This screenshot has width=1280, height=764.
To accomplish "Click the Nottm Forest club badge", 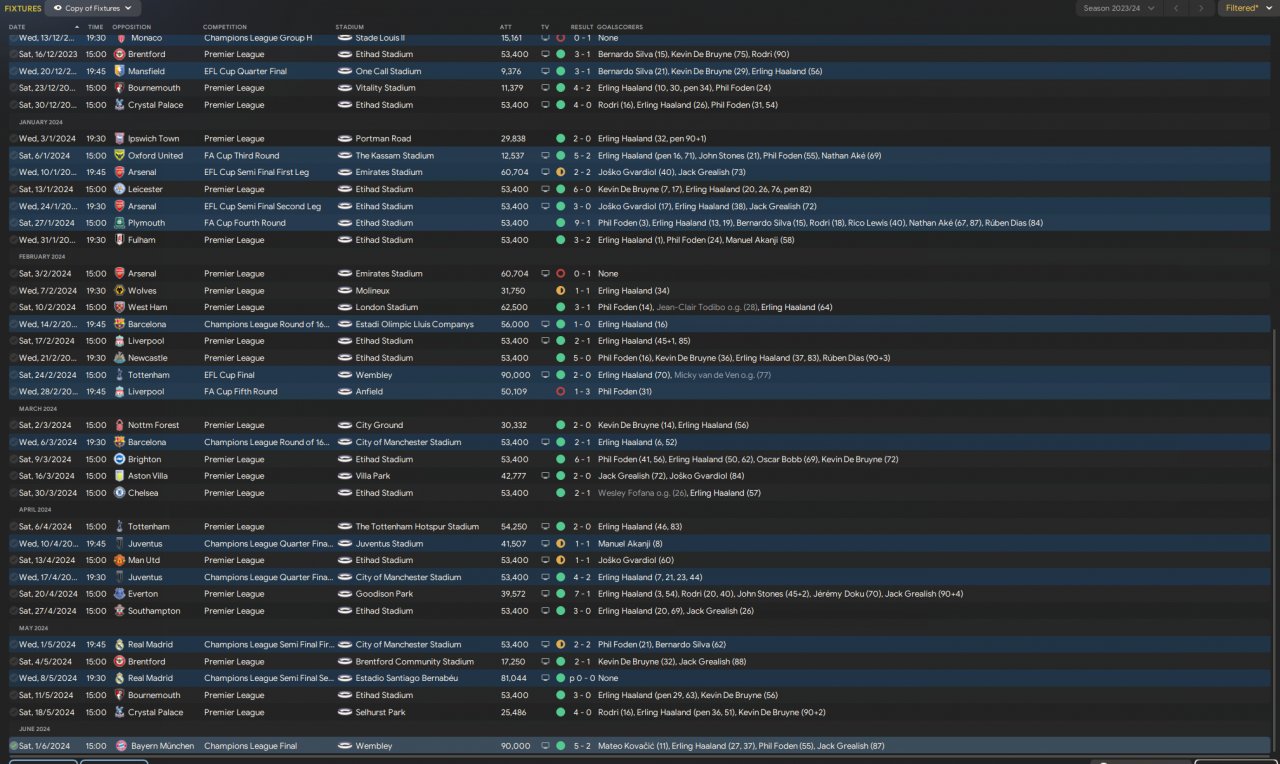I will tap(120, 425).
